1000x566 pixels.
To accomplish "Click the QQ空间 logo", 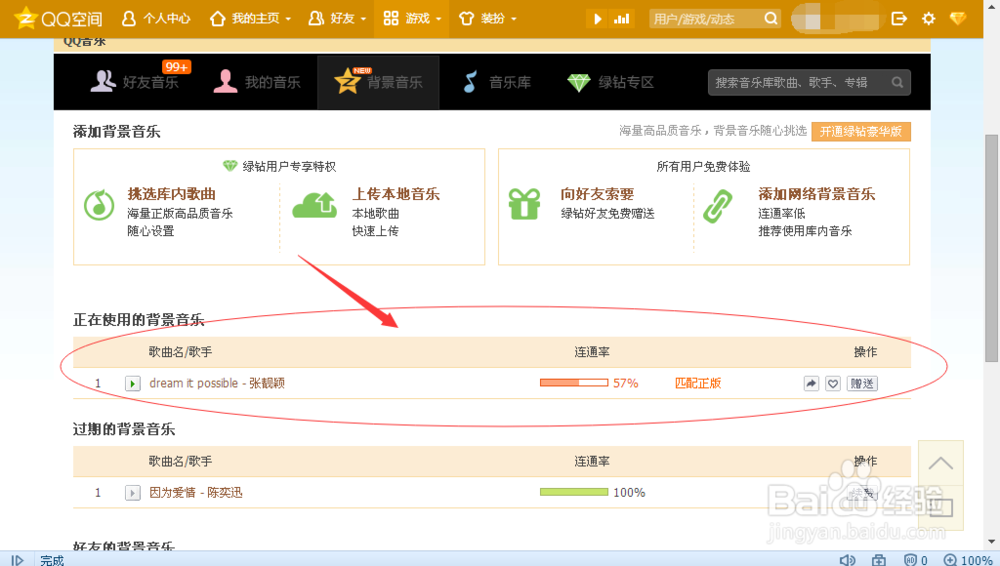I will (58, 19).
